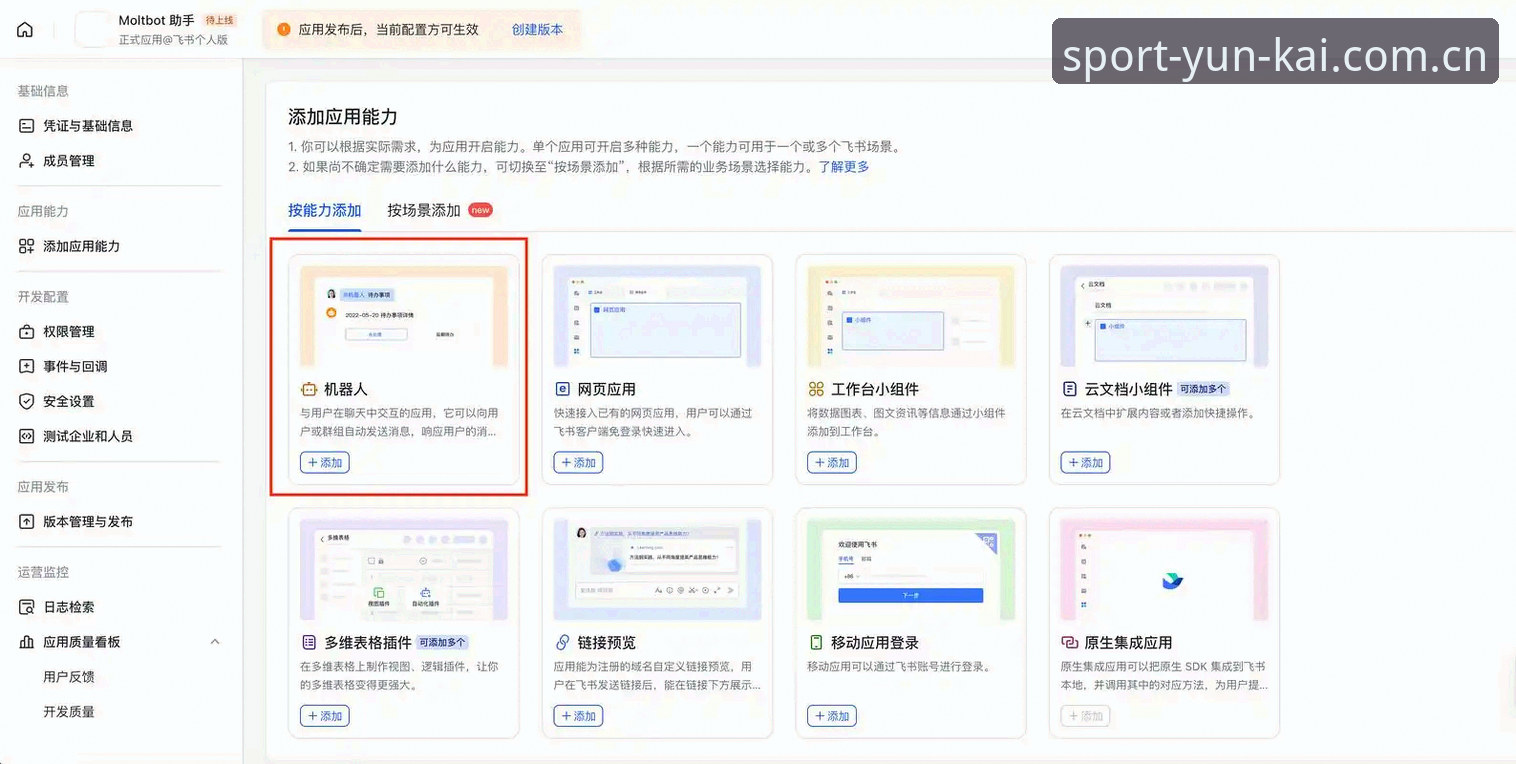Add the 机器人 capability
1516x764 pixels.
point(325,463)
